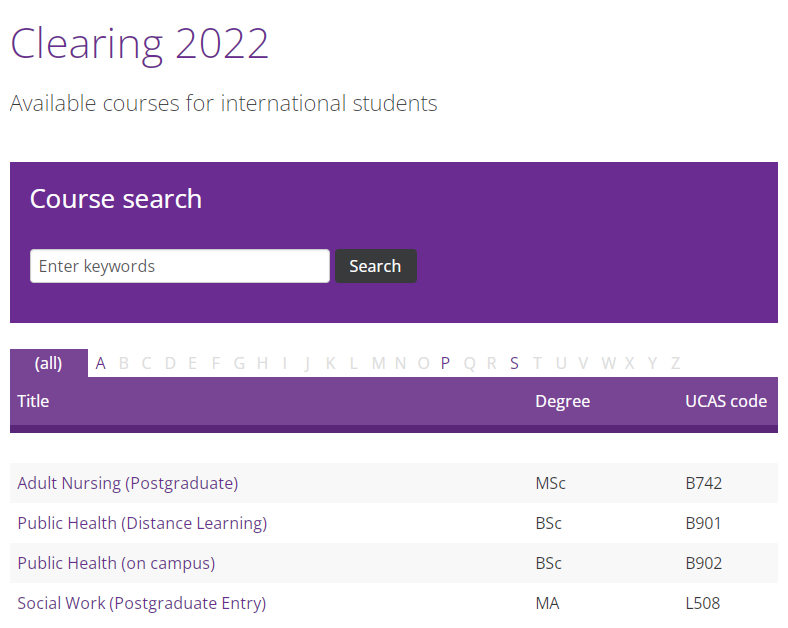Filter courses by letter P
788x628 pixels.
coord(445,363)
